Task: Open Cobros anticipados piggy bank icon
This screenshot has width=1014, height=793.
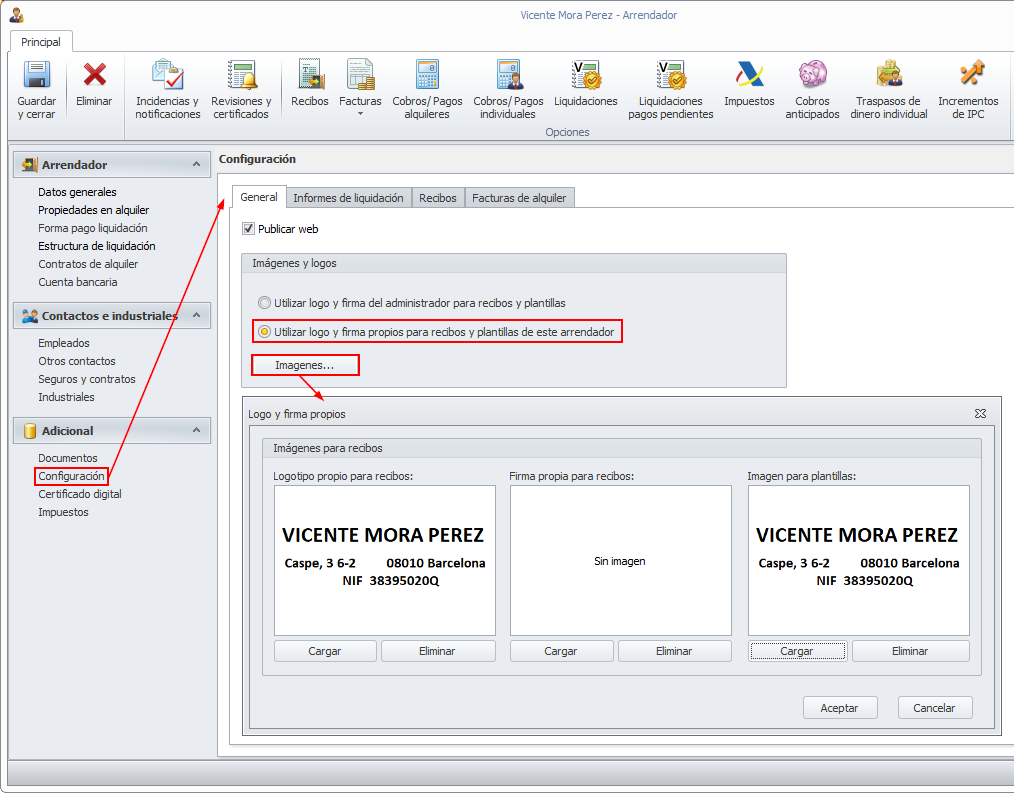Action: [812, 74]
